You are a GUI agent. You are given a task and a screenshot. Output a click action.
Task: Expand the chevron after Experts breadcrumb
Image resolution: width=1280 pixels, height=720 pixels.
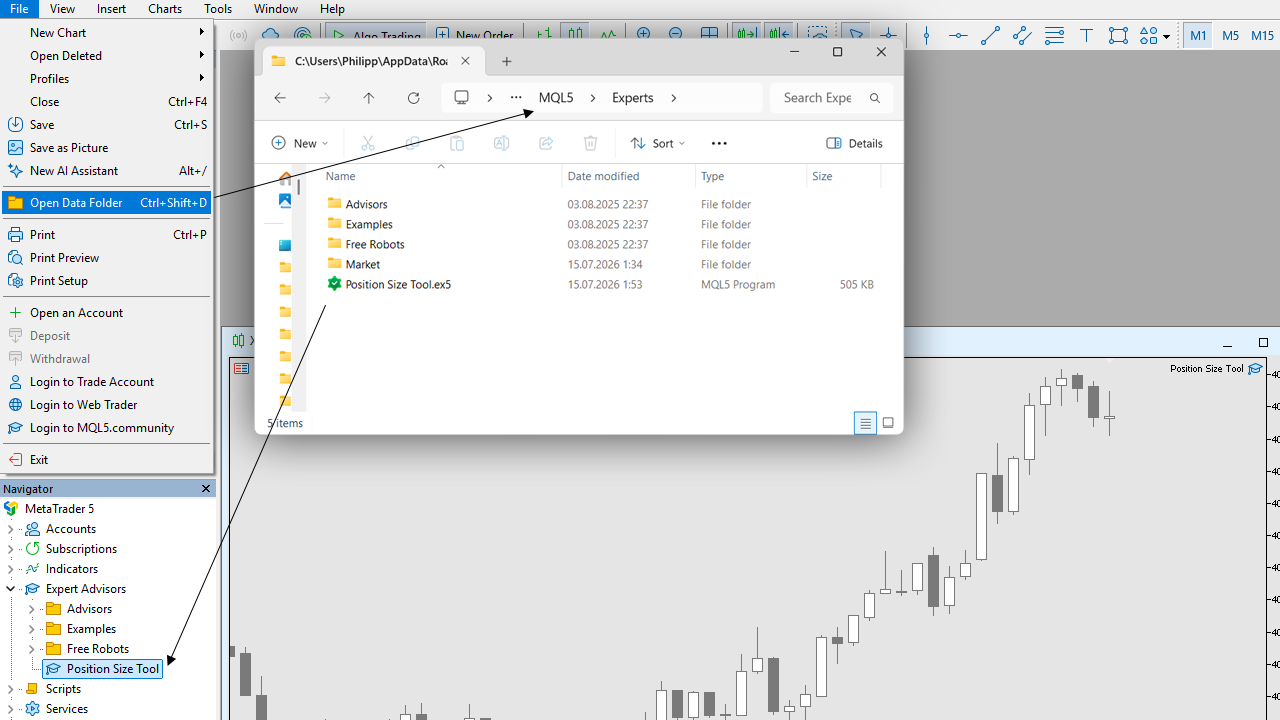[x=674, y=98]
